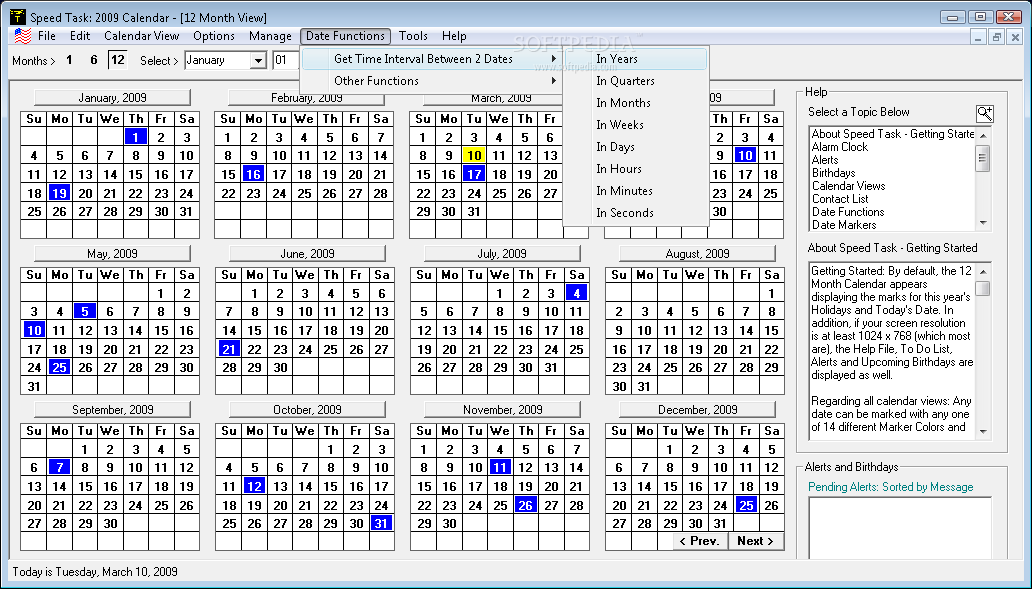Open the Alarm Clock help topic

840,147
